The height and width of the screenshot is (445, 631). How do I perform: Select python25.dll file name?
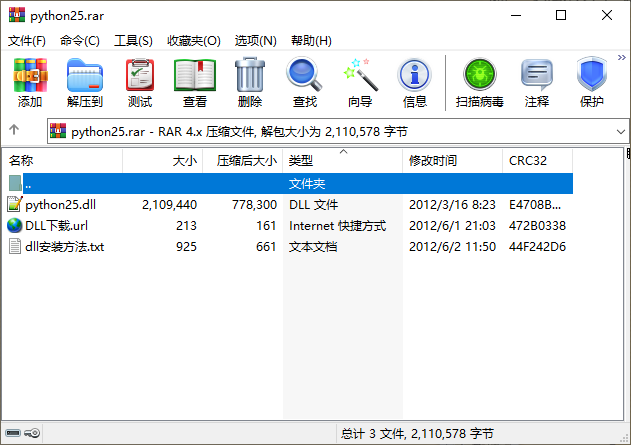[x=60, y=205]
